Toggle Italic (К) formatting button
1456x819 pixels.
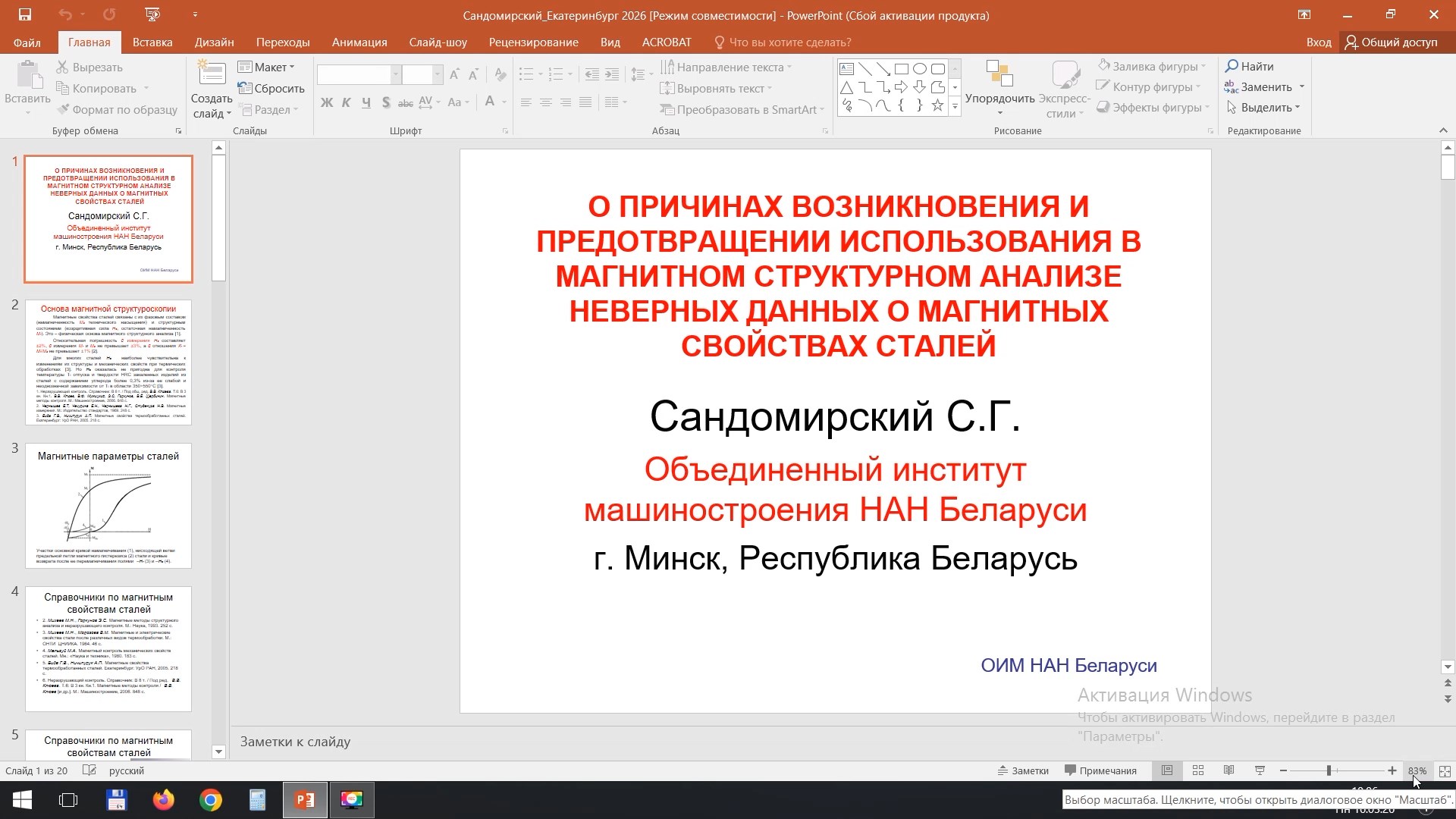(347, 102)
